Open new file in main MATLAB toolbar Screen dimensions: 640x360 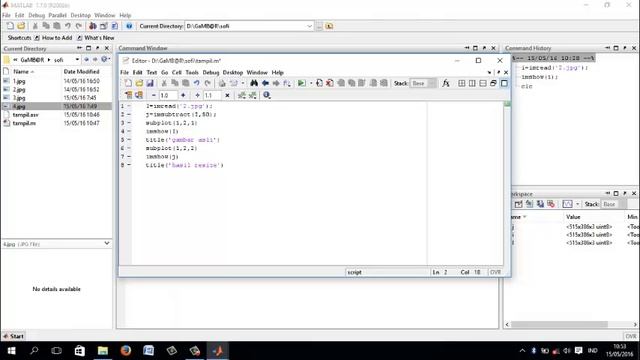pyautogui.click(x=10, y=26)
